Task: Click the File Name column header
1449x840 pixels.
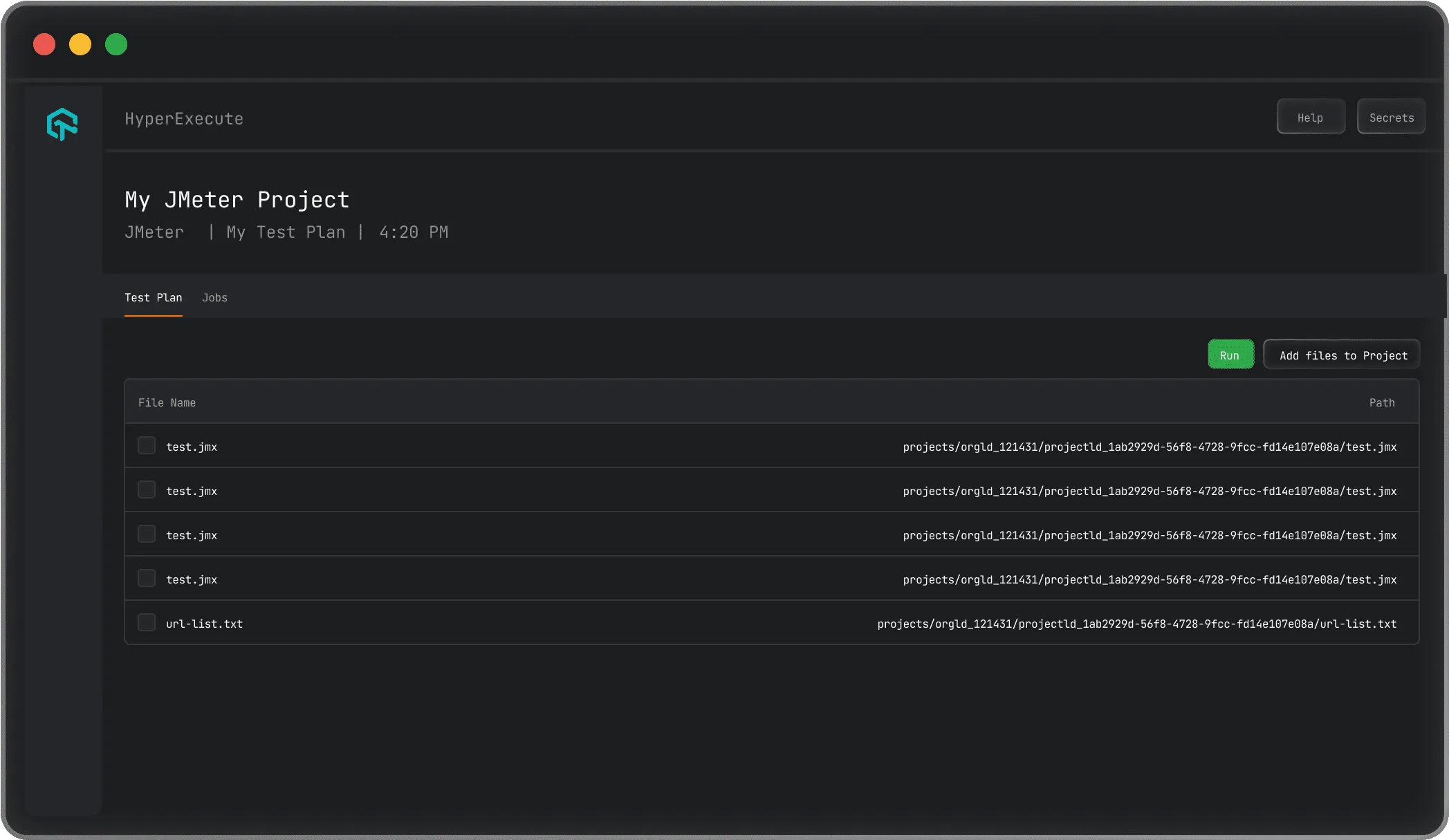Action: [x=167, y=402]
